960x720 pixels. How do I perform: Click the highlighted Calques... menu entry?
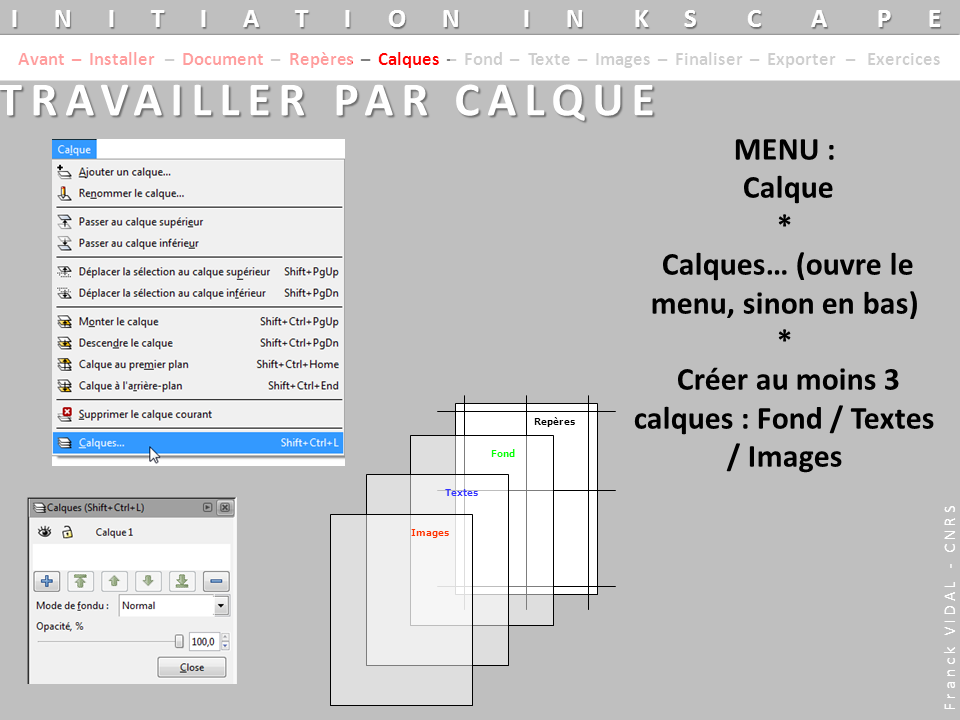coord(198,443)
